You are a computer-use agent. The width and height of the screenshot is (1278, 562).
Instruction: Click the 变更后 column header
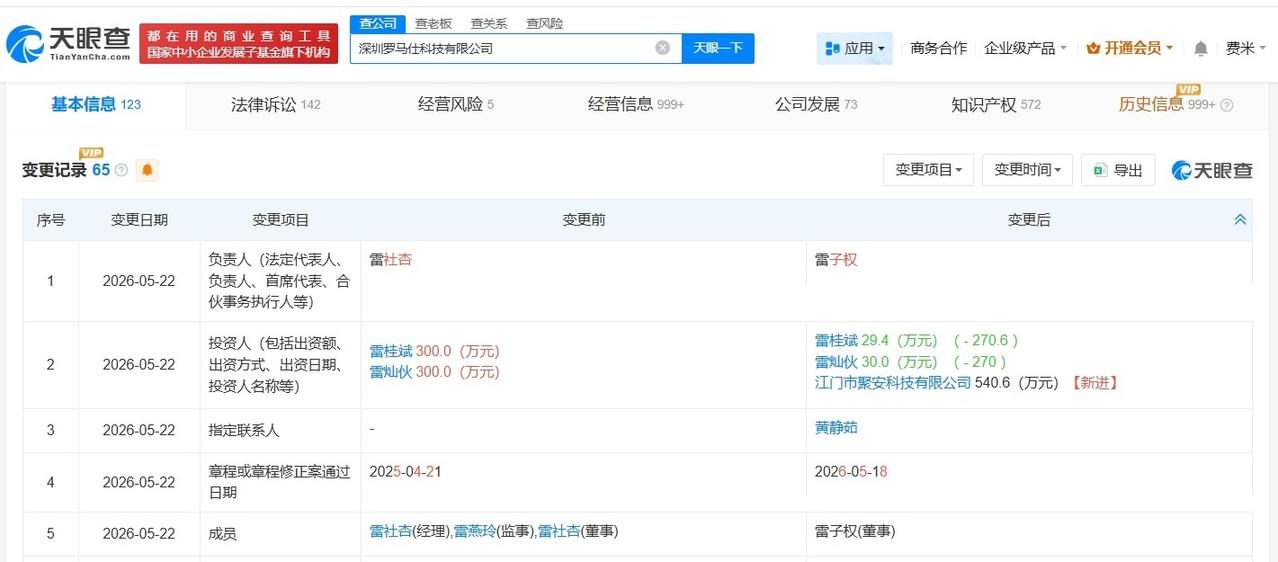coord(1029,220)
